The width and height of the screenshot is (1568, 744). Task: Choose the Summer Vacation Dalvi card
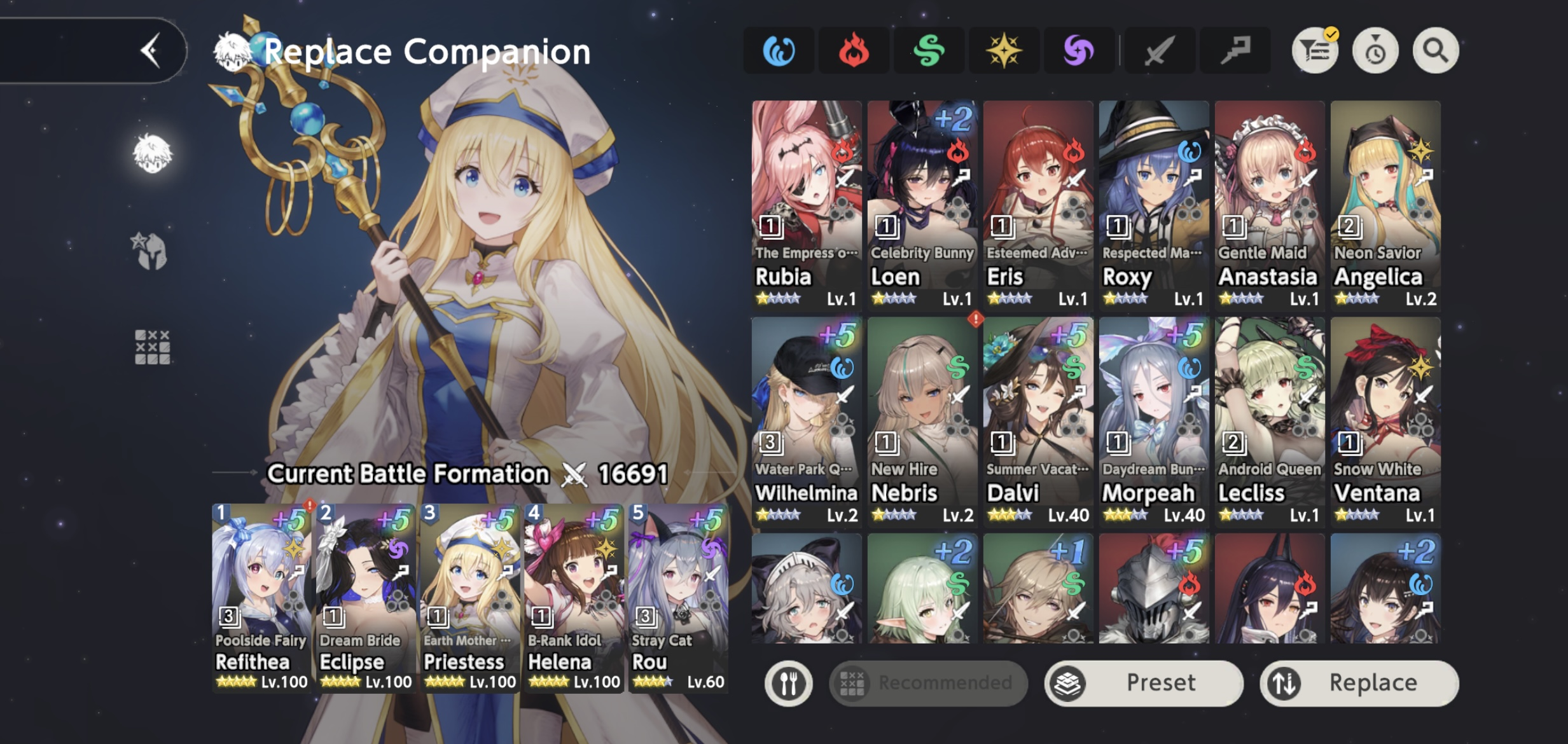tap(1038, 422)
